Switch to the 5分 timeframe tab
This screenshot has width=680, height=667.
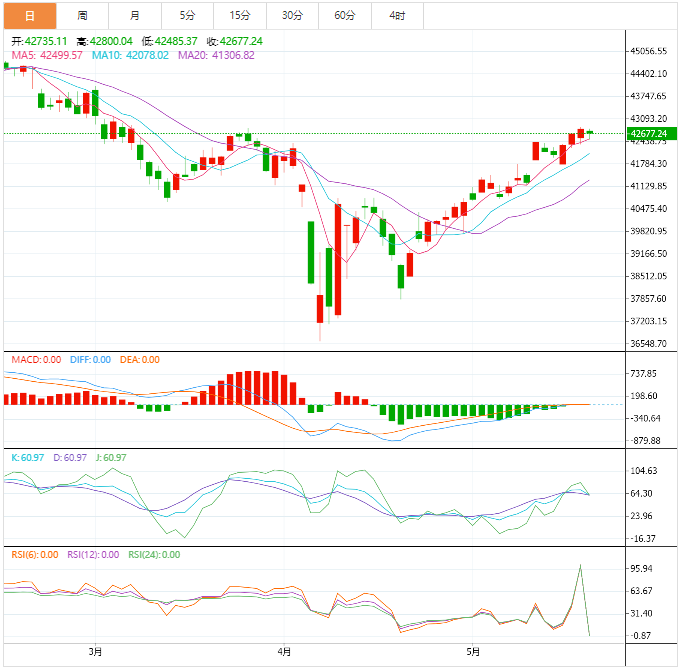(x=187, y=15)
